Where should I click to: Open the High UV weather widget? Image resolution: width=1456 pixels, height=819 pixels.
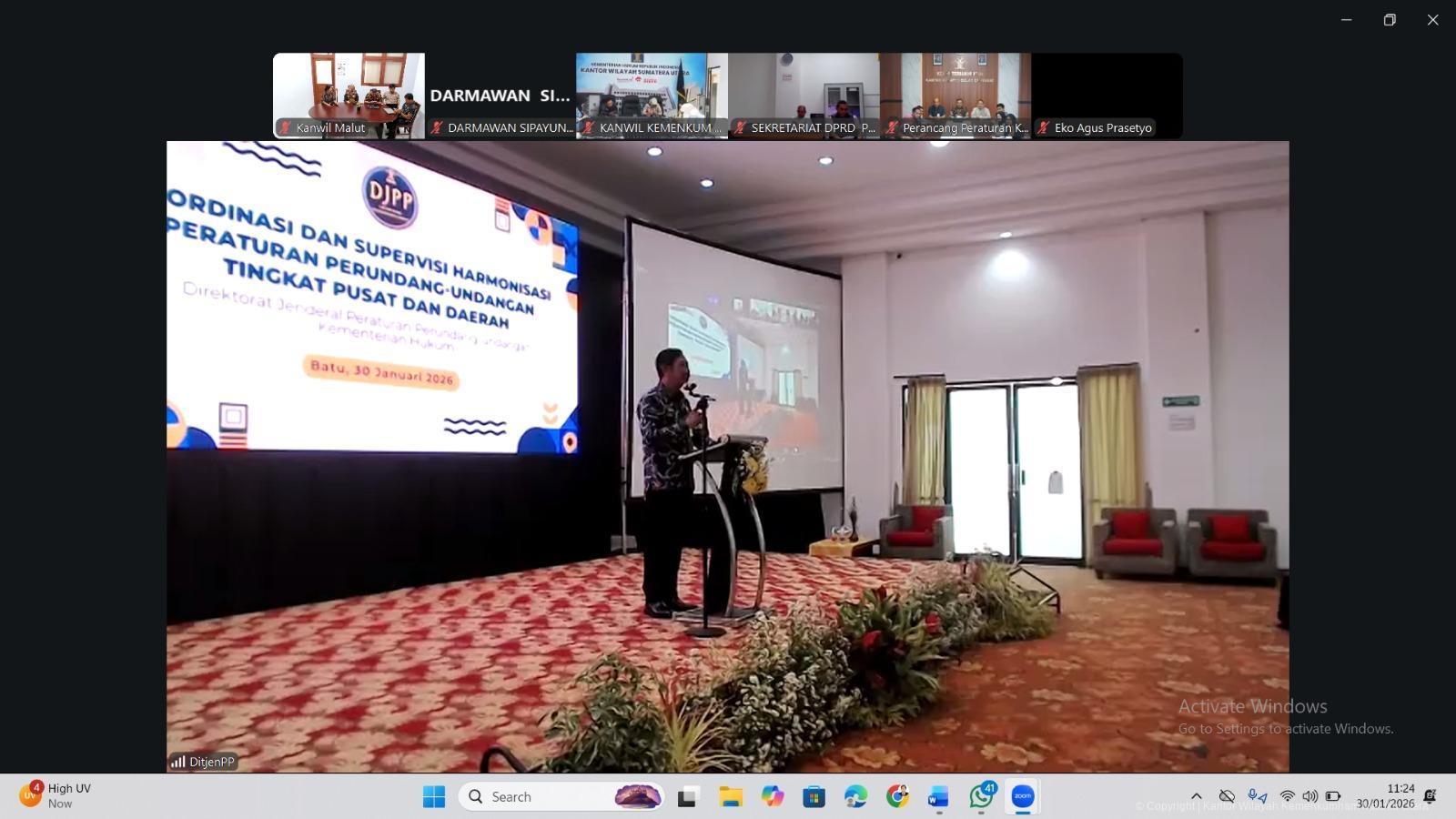[56, 795]
